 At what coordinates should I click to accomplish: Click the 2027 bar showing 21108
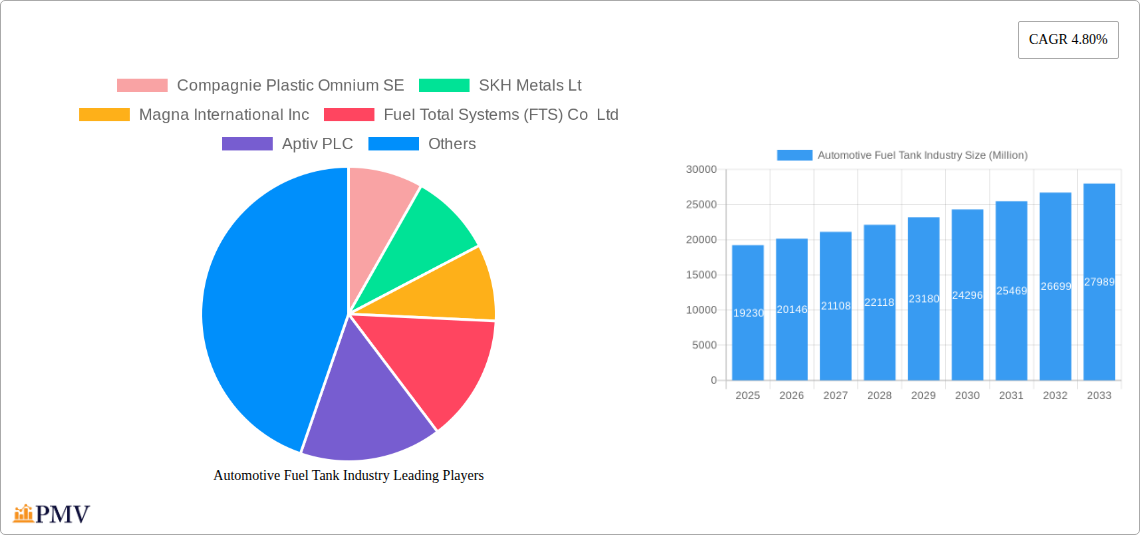835,306
